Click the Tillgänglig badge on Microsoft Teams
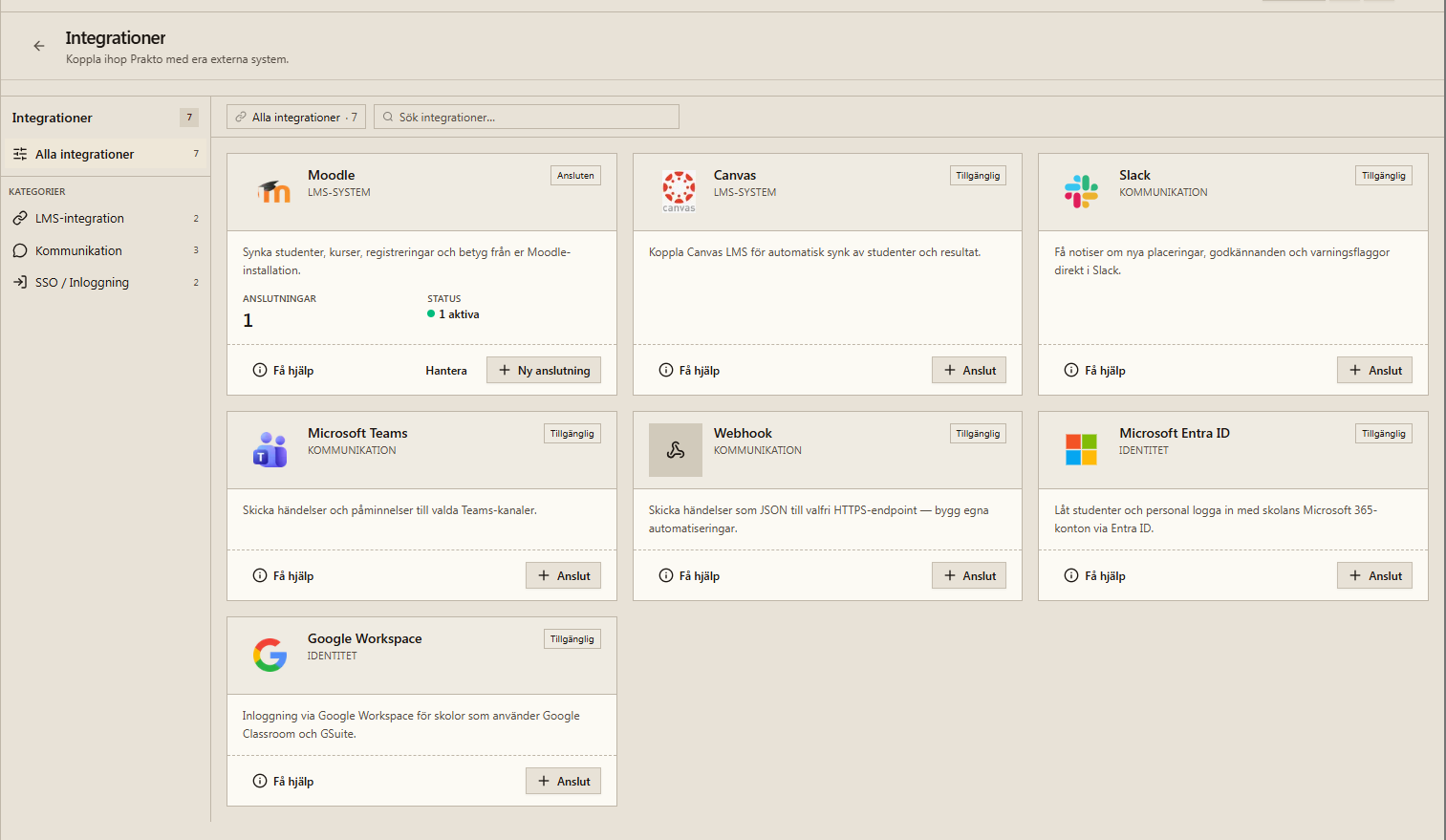Image resolution: width=1446 pixels, height=840 pixels. tap(572, 434)
